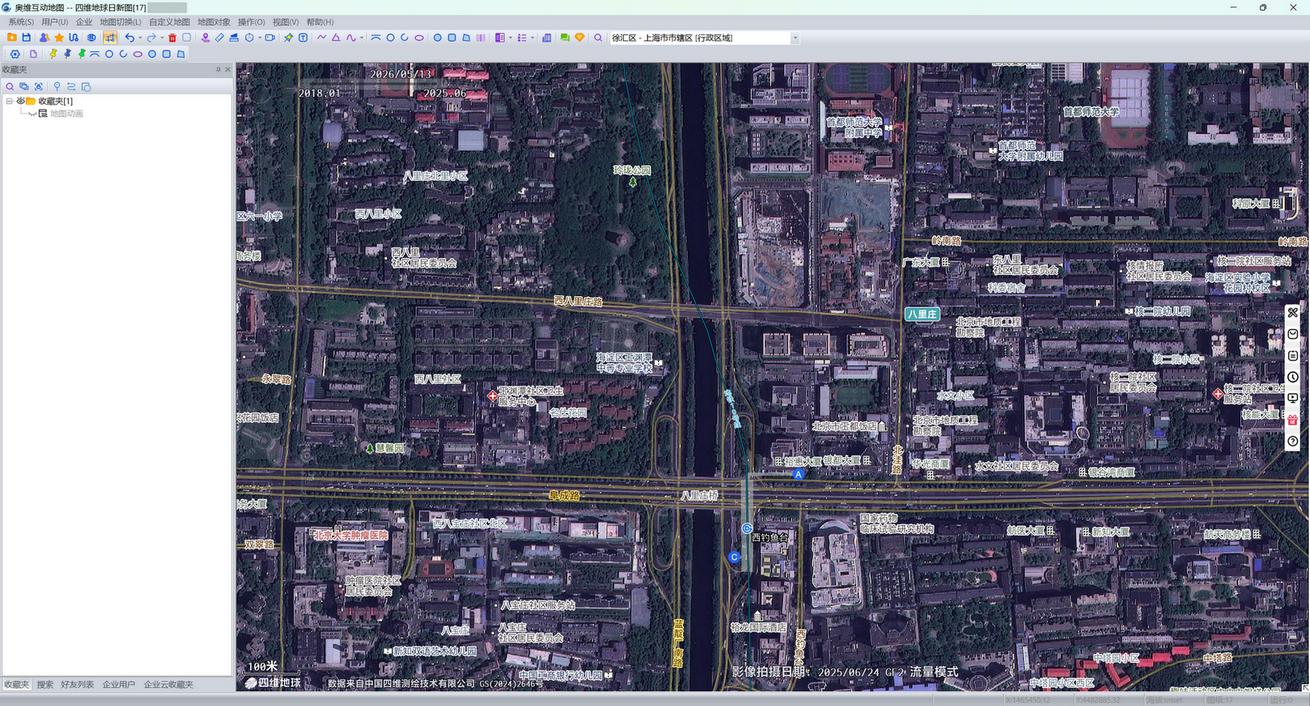Open the 帮助(H) menu
Image resolution: width=1310 pixels, height=706 pixels.
point(320,22)
